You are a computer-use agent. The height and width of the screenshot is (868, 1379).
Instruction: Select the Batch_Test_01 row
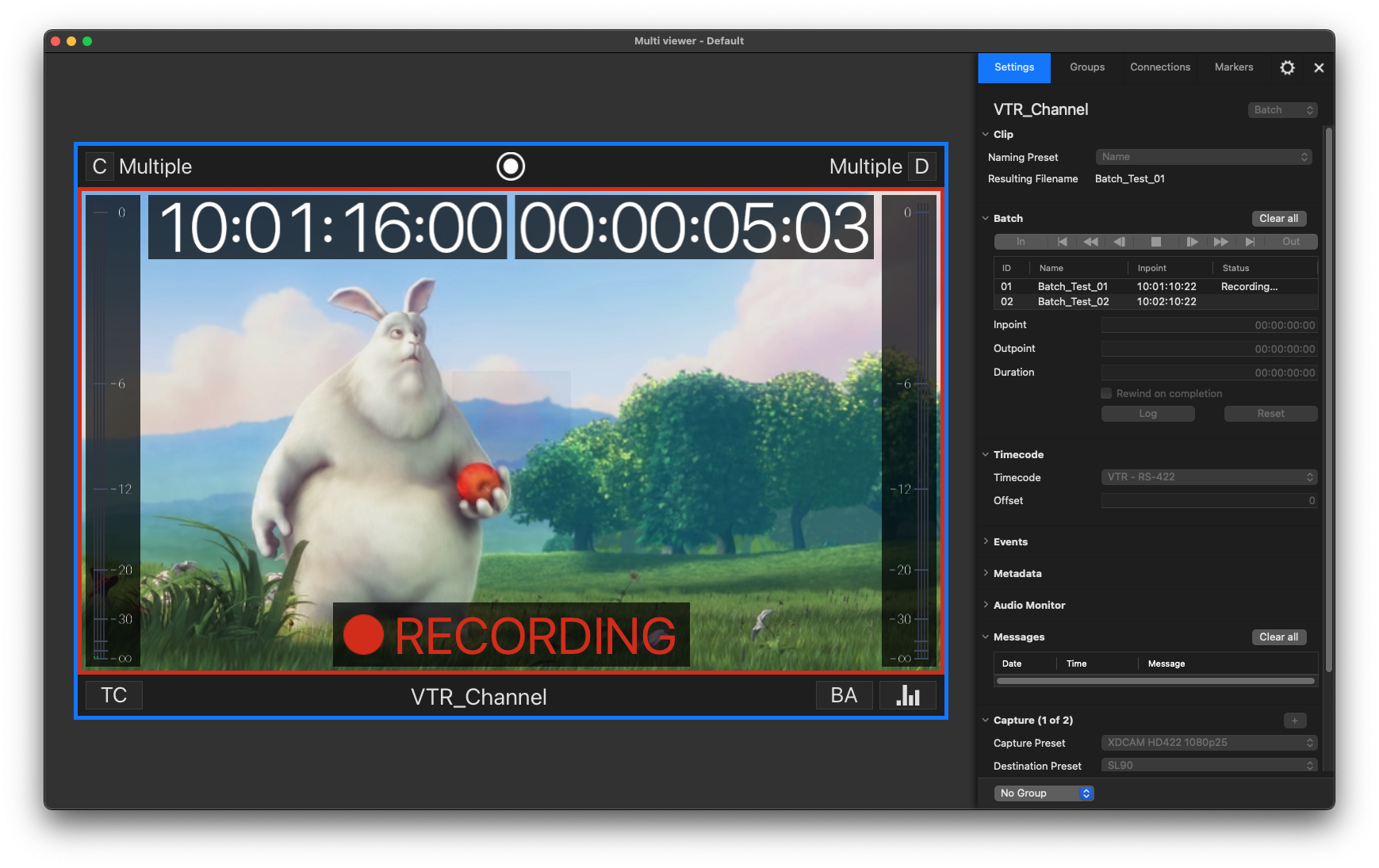[x=1155, y=287]
